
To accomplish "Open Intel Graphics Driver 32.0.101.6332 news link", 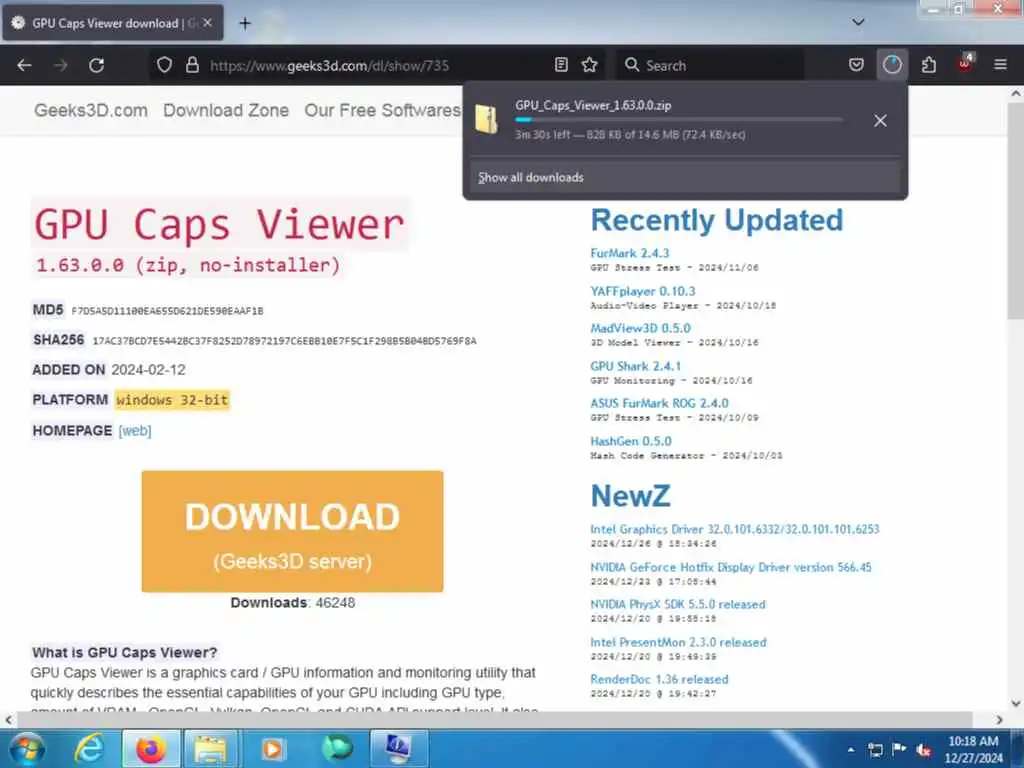I will 735,530.
